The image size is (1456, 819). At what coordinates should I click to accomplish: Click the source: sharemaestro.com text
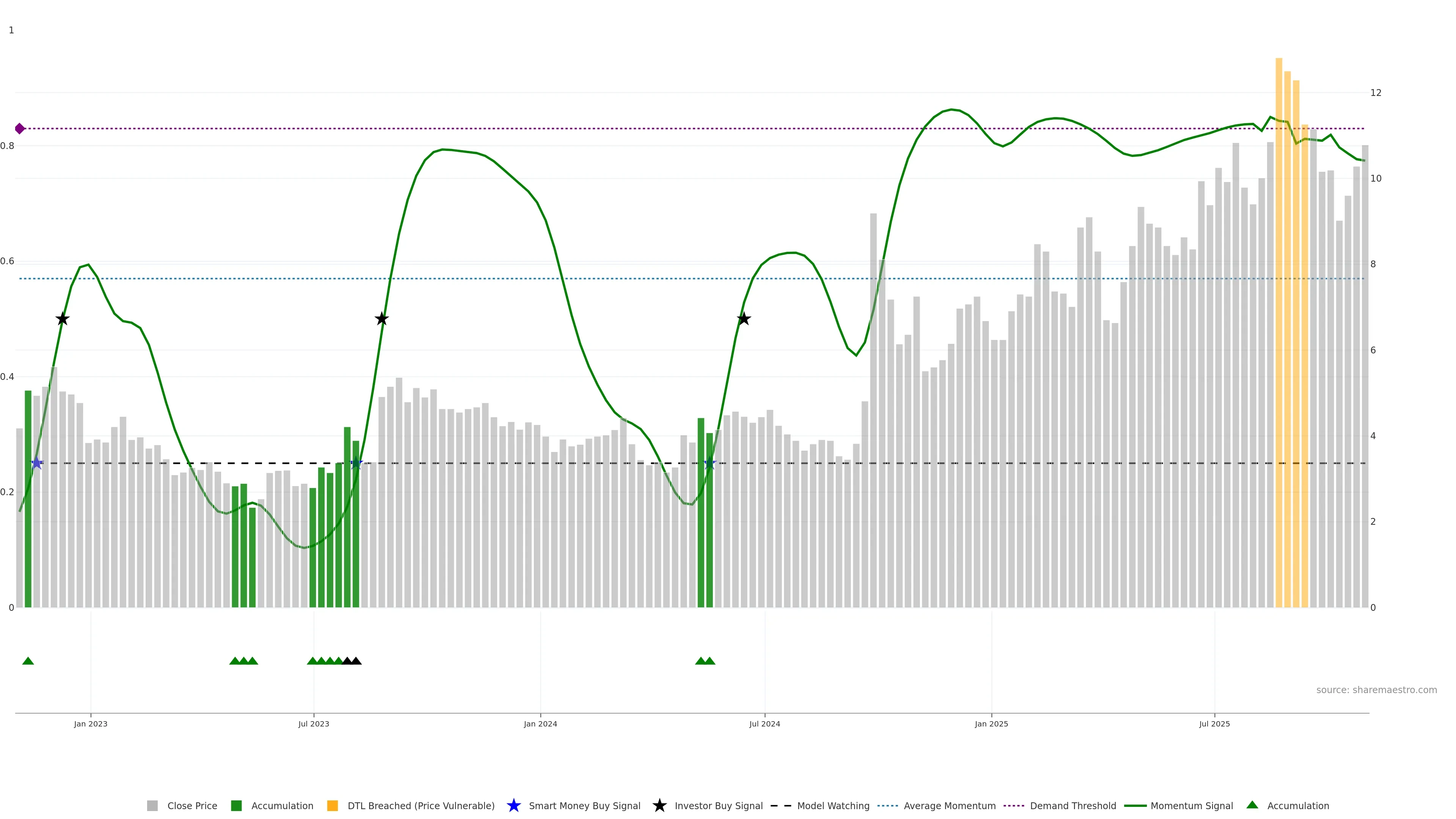(1376, 690)
